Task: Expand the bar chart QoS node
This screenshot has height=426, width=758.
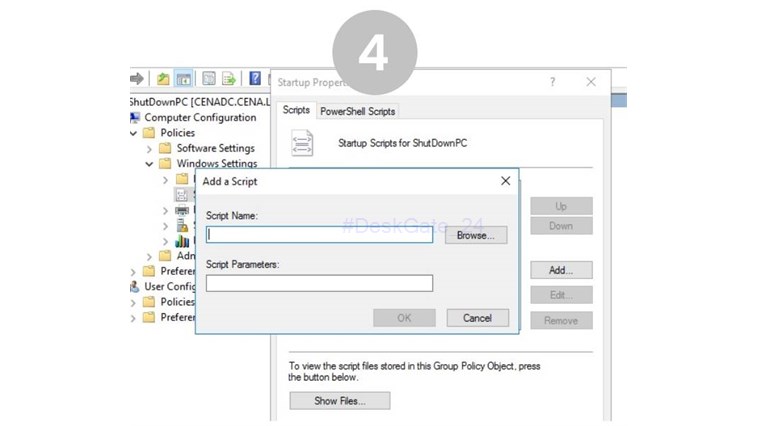Action: (165, 241)
